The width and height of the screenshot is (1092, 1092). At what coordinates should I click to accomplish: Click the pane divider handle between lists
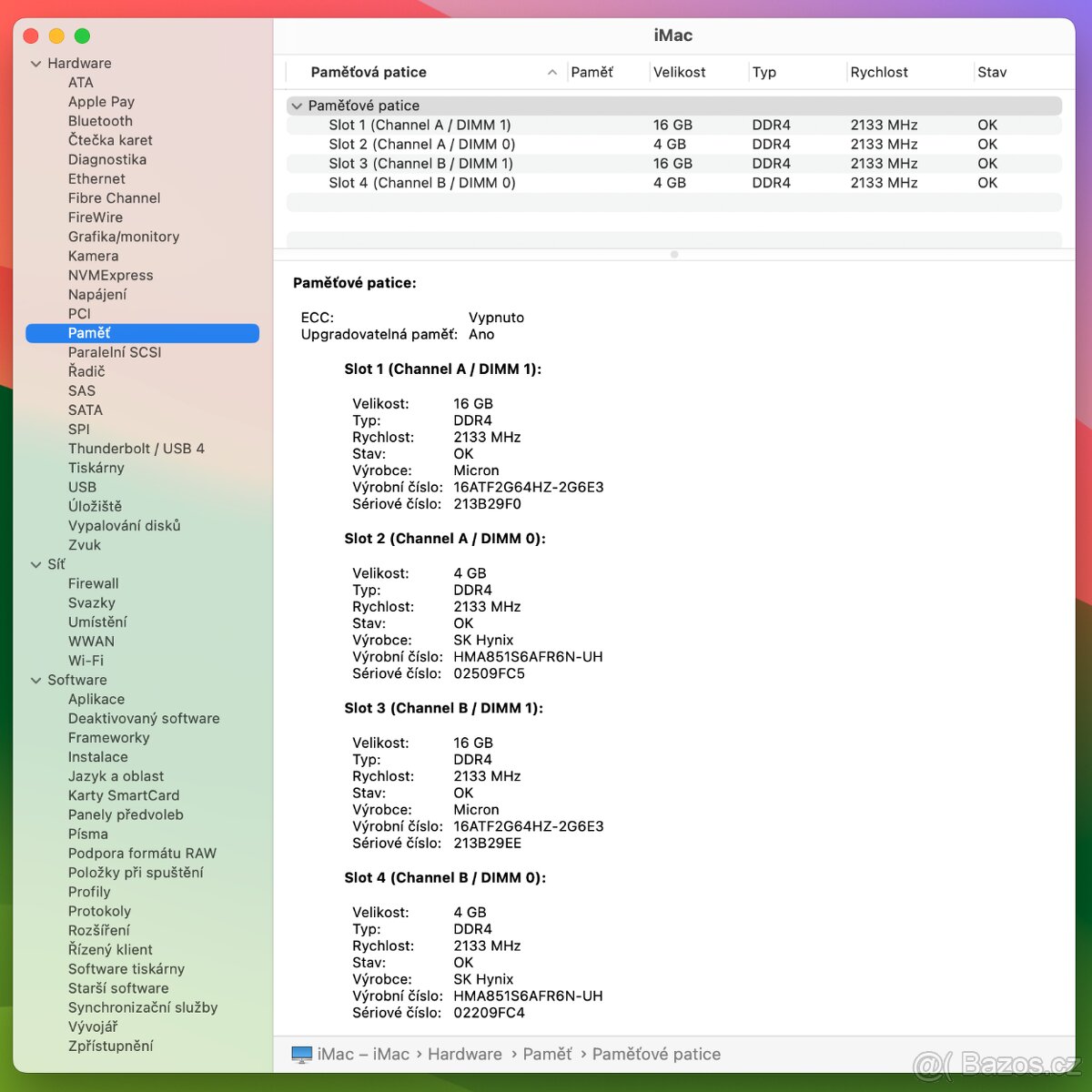(x=673, y=255)
